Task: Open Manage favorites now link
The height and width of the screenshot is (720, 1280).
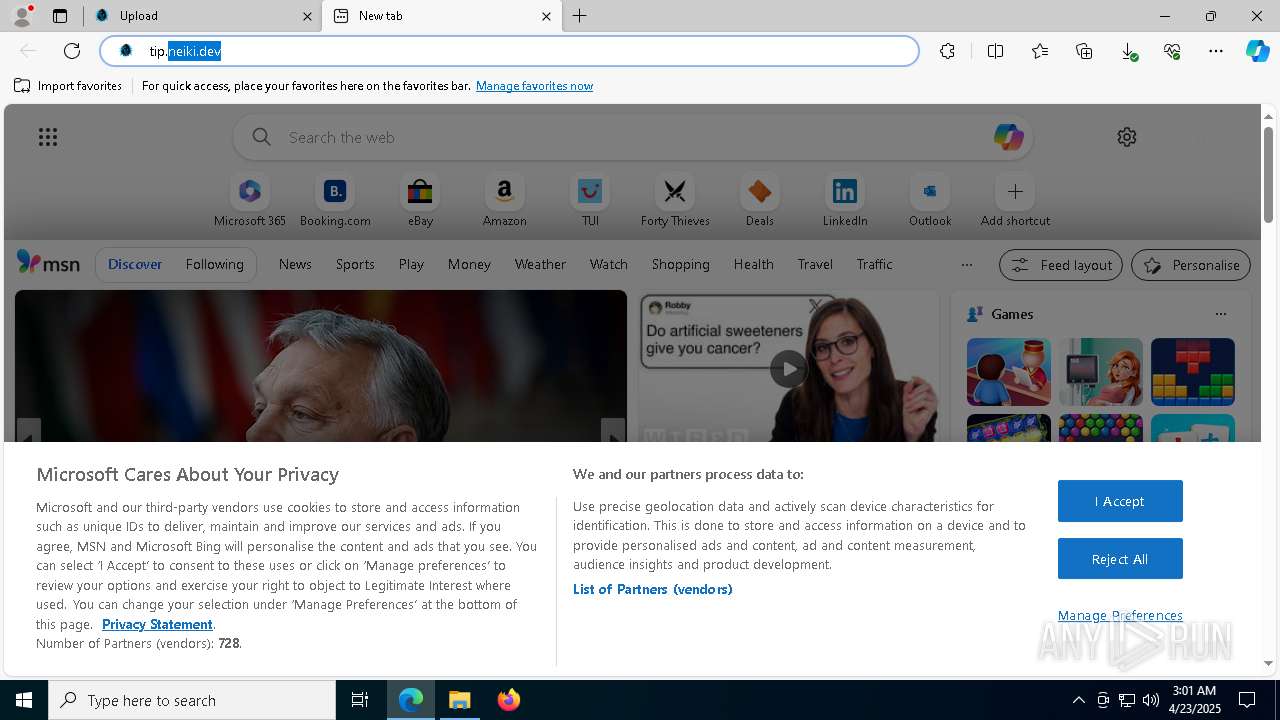Action: (x=534, y=86)
